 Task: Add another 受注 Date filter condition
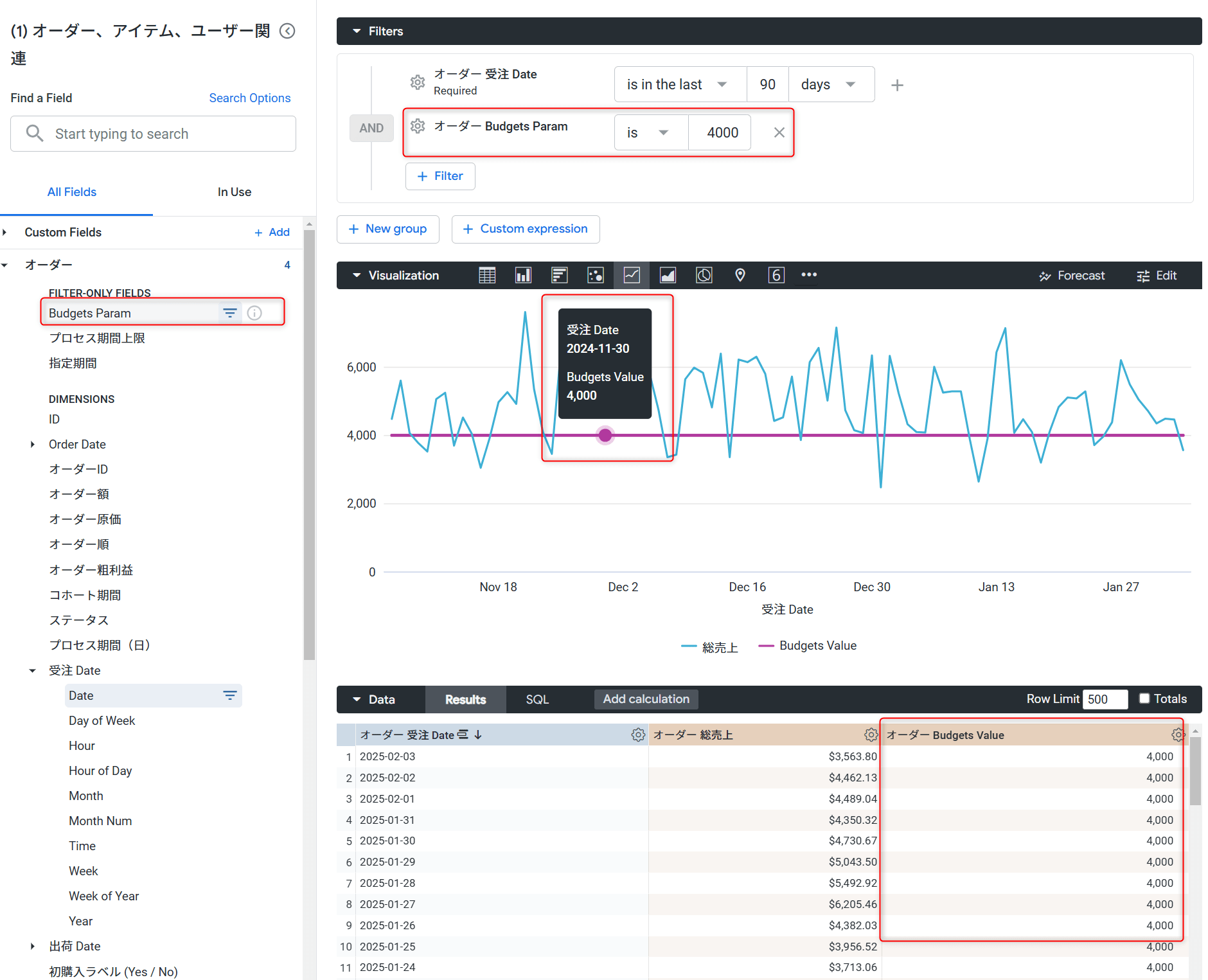[x=898, y=85]
